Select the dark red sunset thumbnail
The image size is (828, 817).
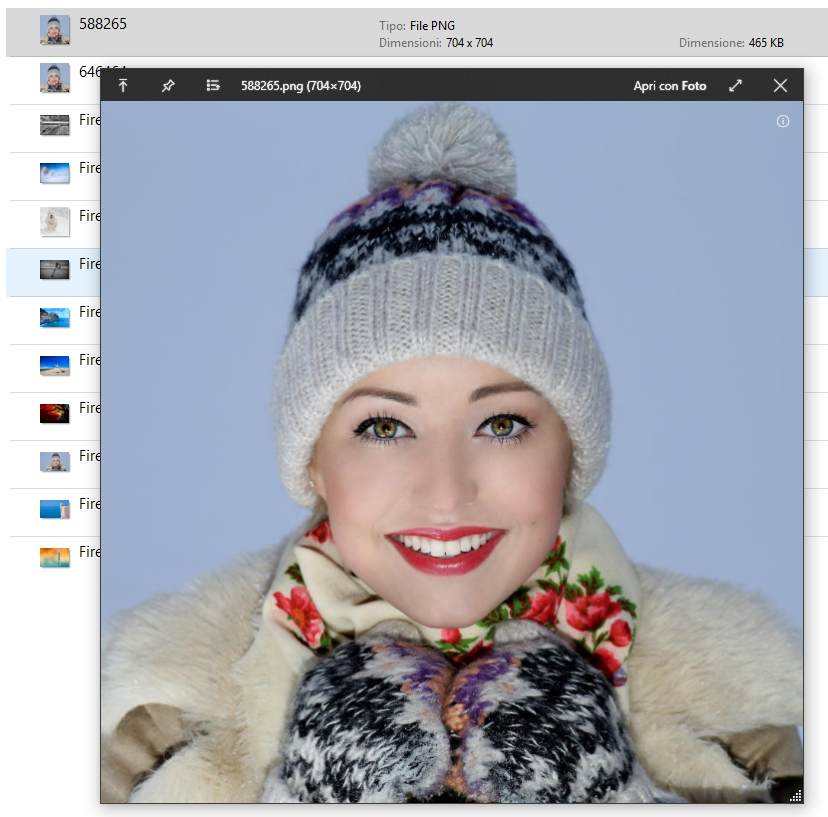(x=54, y=413)
